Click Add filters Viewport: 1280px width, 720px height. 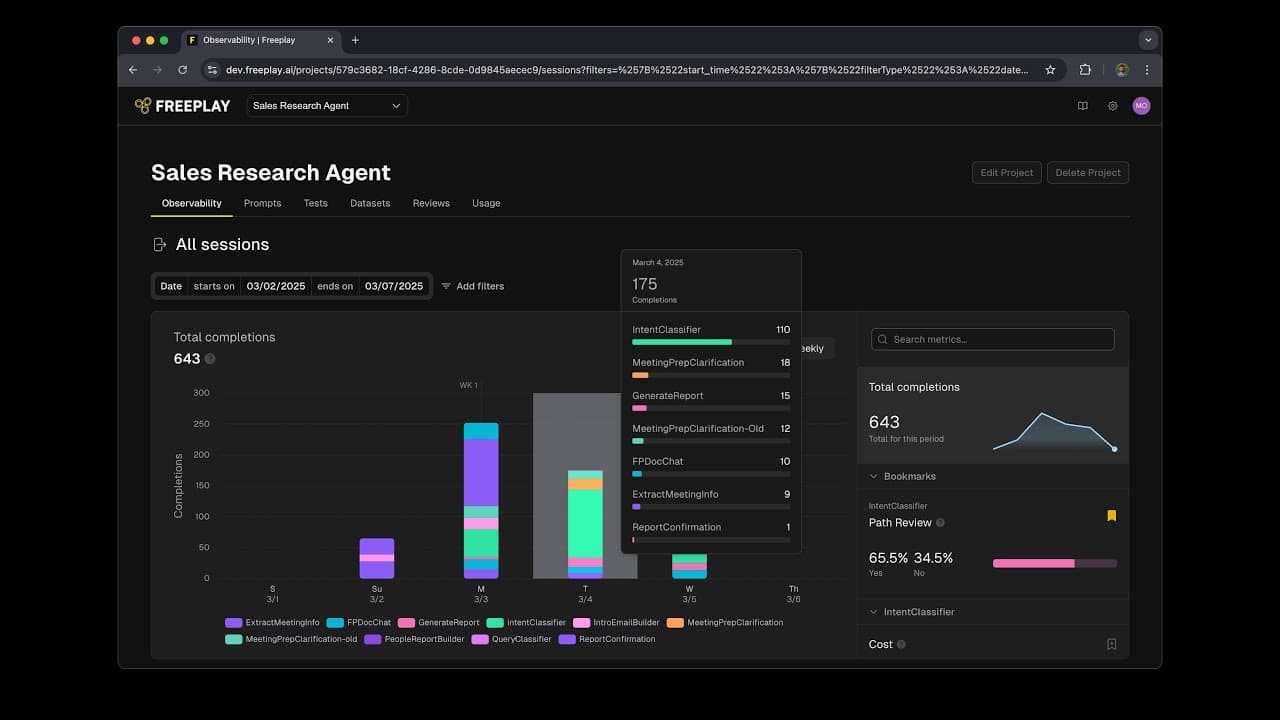coord(473,286)
